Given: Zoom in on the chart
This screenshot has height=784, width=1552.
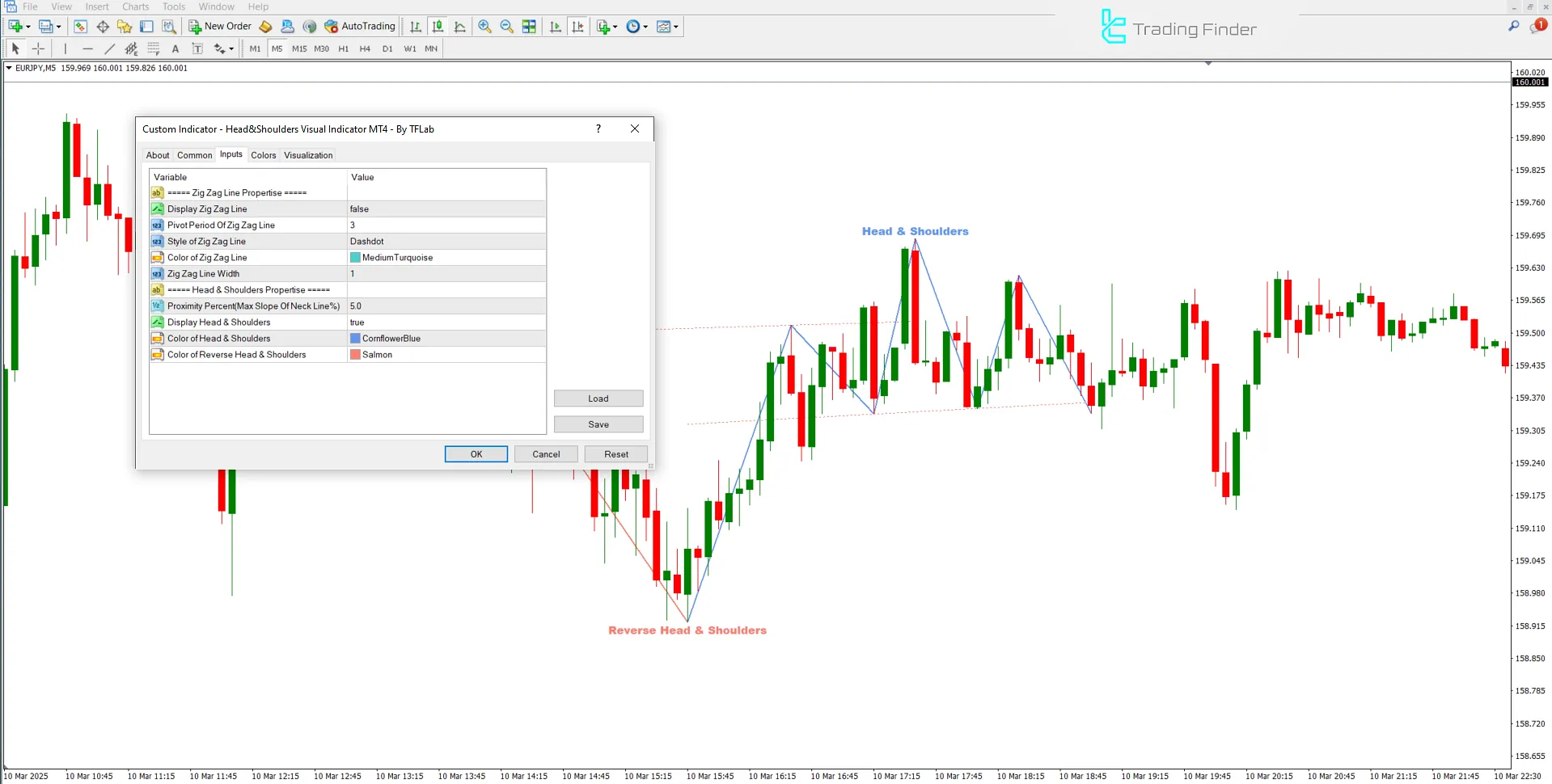Looking at the screenshot, I should point(484,26).
